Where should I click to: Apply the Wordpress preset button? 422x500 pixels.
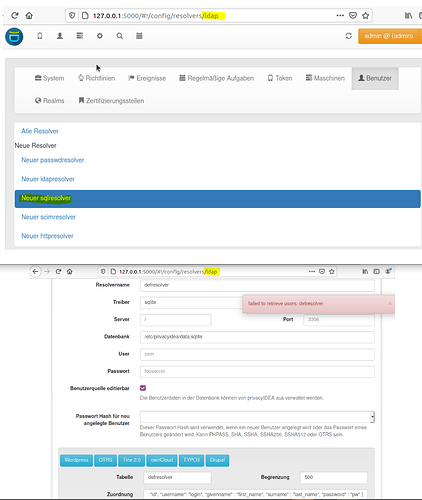(x=76, y=460)
